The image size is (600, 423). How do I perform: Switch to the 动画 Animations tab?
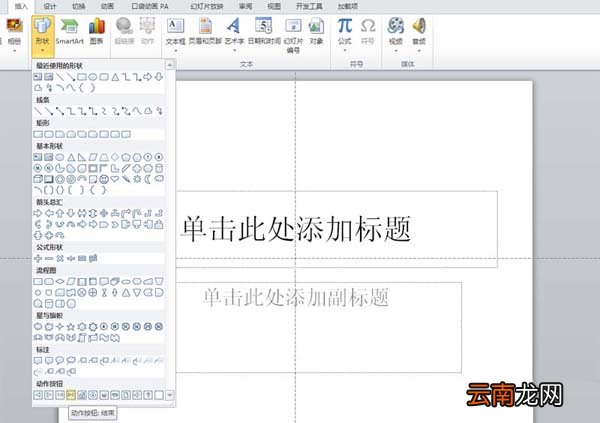[x=107, y=6]
